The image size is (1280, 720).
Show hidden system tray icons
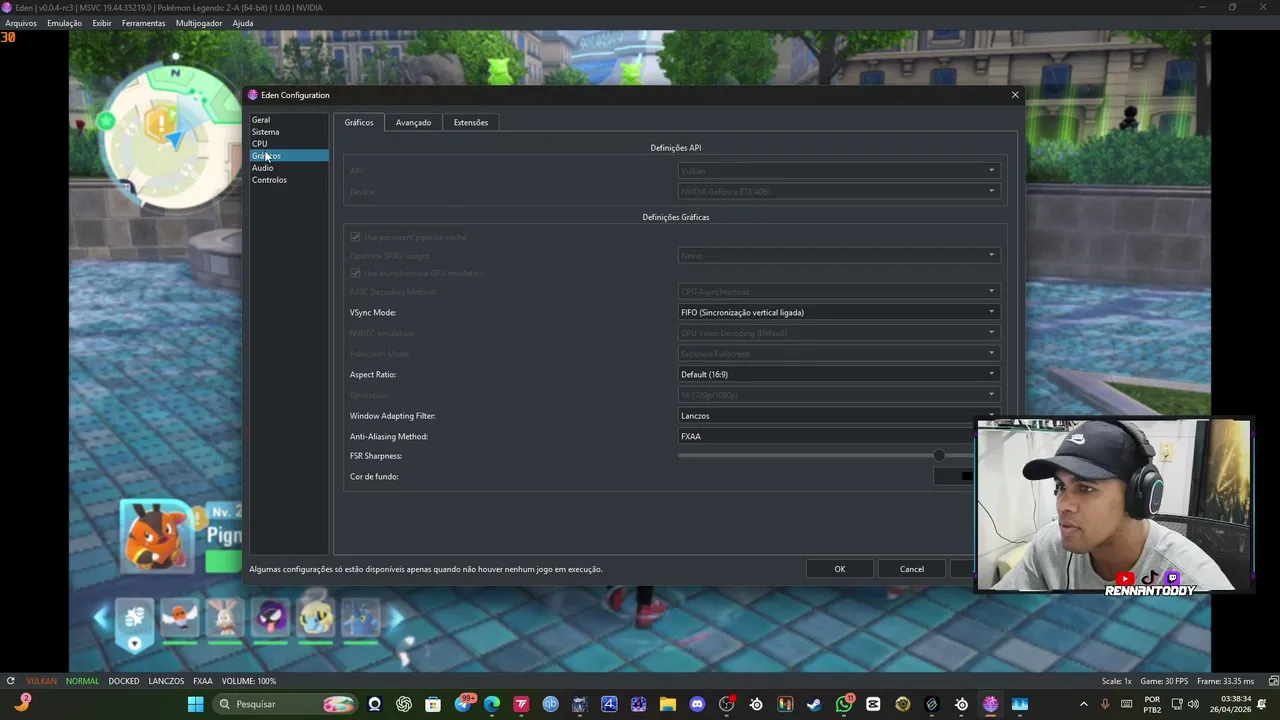point(1083,704)
